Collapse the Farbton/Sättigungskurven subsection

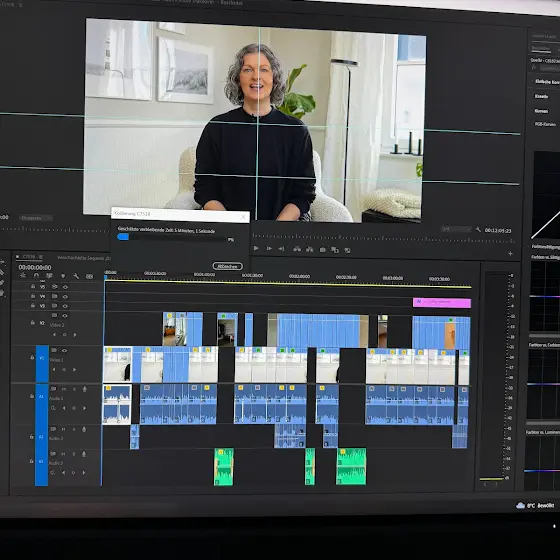(x=545, y=246)
